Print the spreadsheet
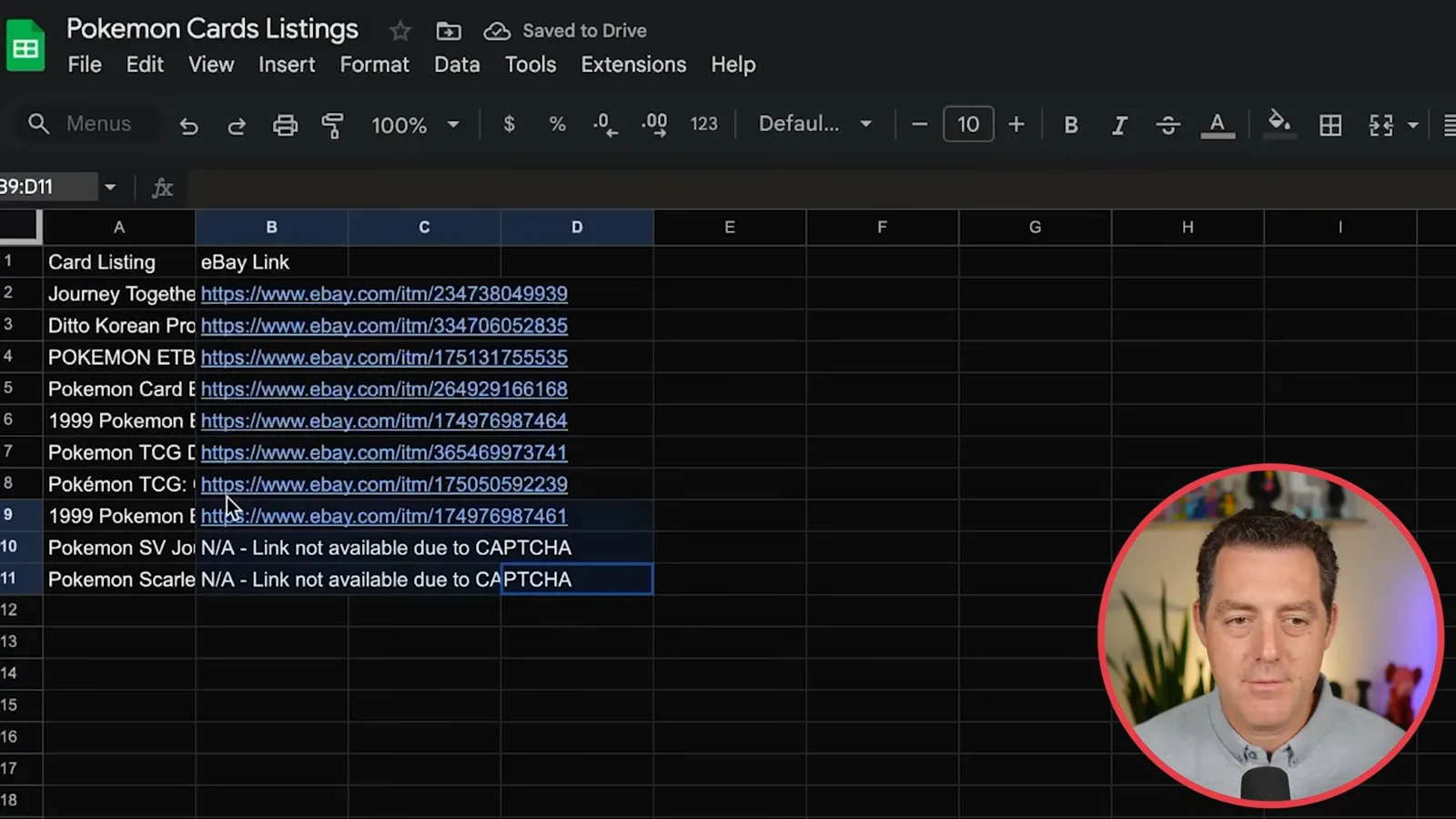Screen dimensions: 1456x819 285,125
